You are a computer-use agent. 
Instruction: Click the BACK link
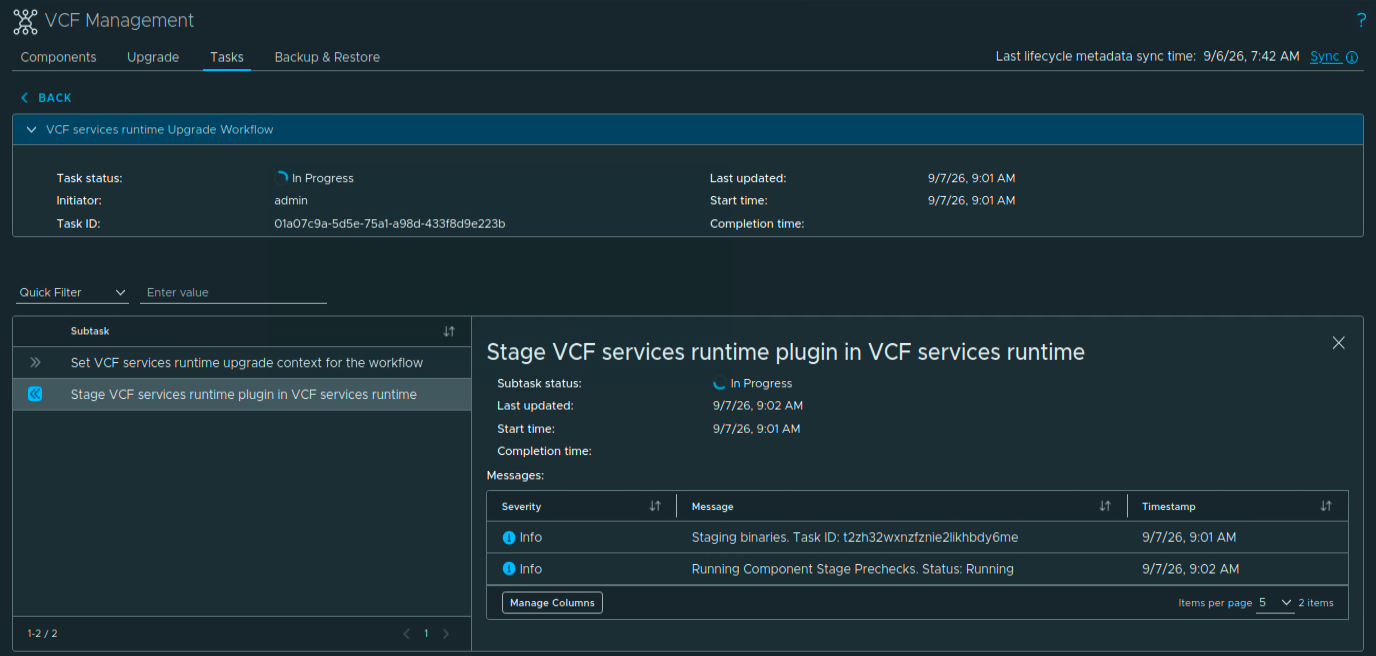click(x=55, y=98)
